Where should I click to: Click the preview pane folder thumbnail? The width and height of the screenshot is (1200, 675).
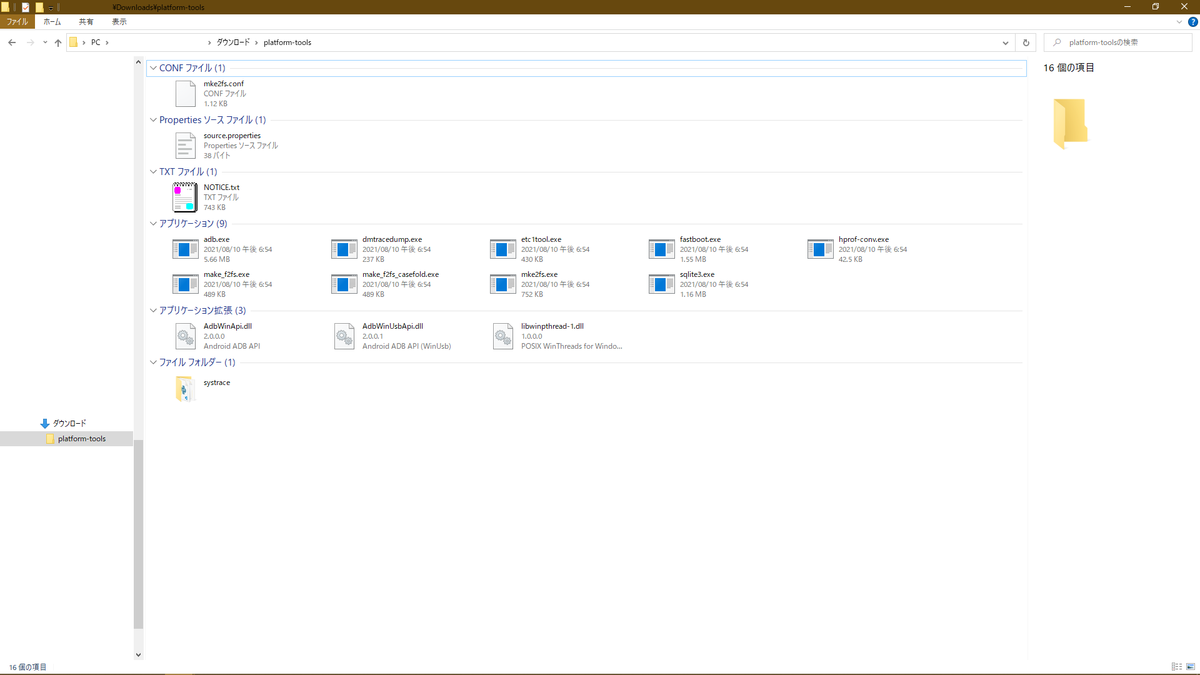click(x=1070, y=124)
